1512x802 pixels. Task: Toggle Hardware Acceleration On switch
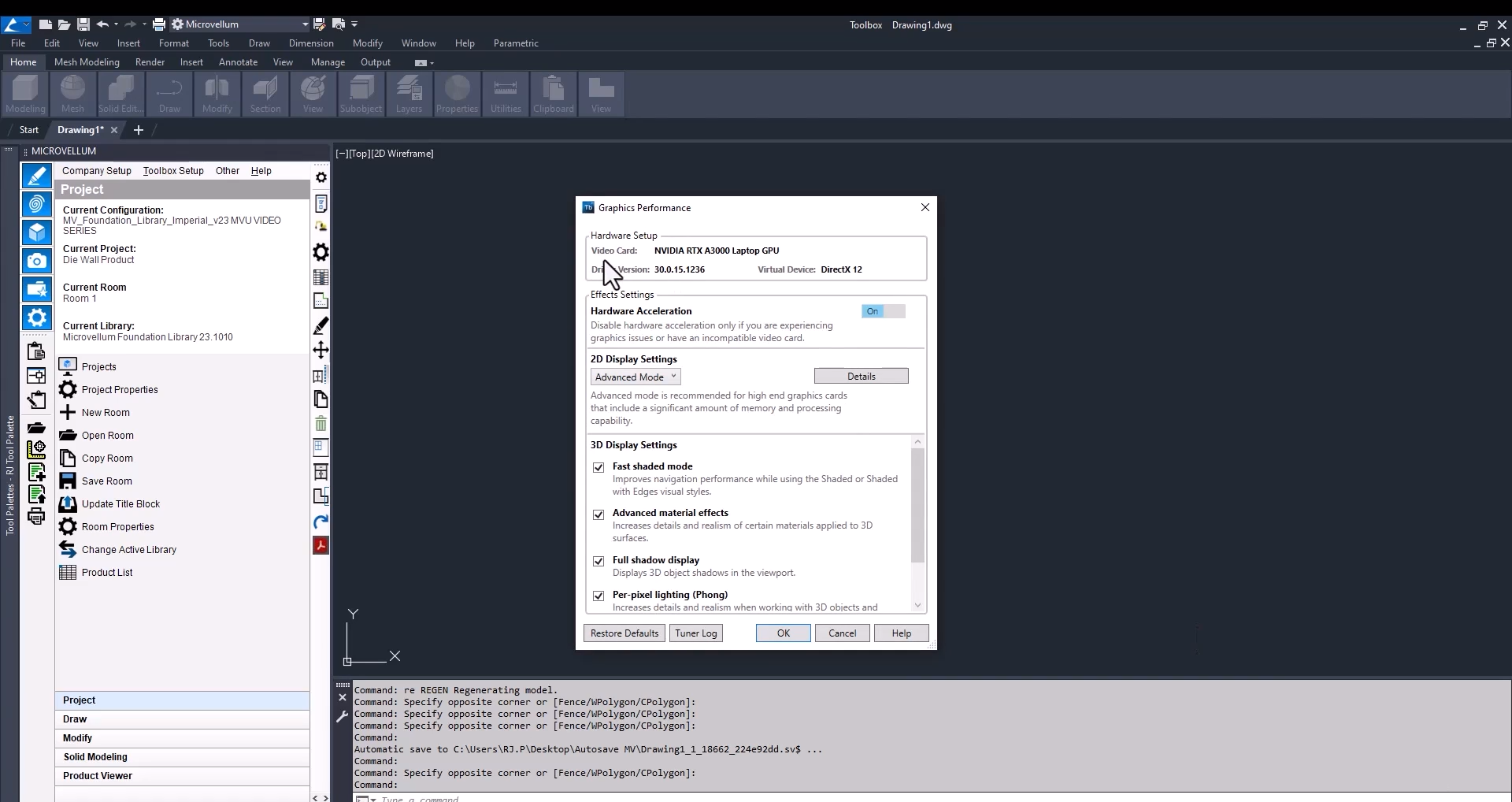point(884,311)
